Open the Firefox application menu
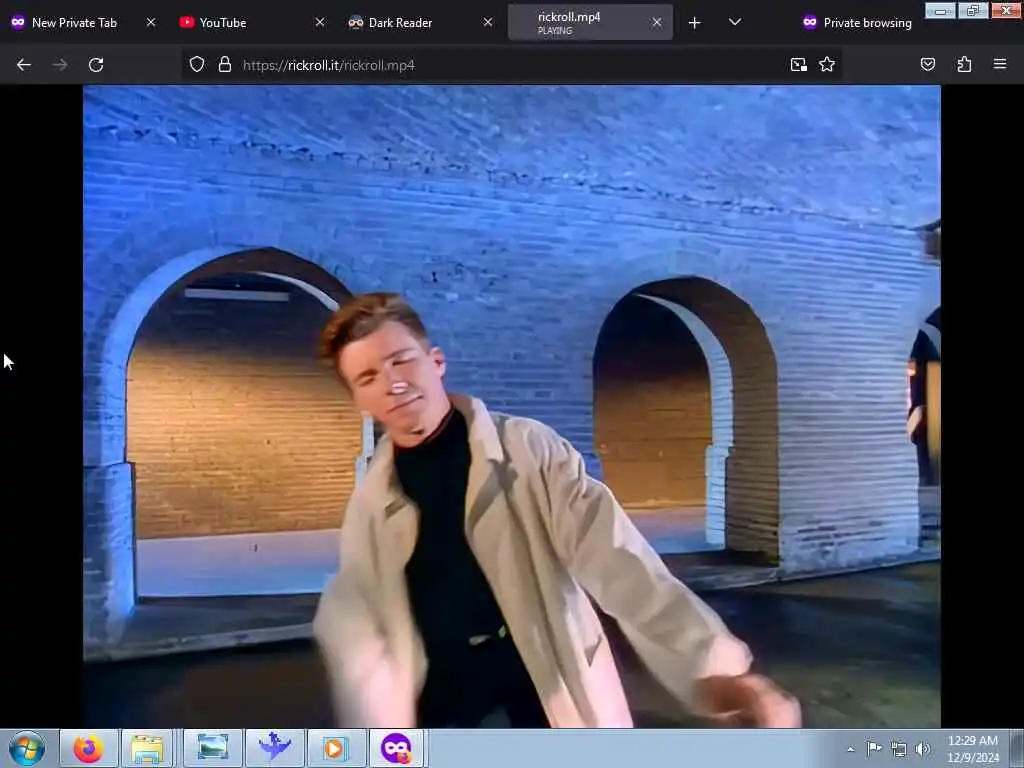This screenshot has height=768, width=1024. (1000, 65)
